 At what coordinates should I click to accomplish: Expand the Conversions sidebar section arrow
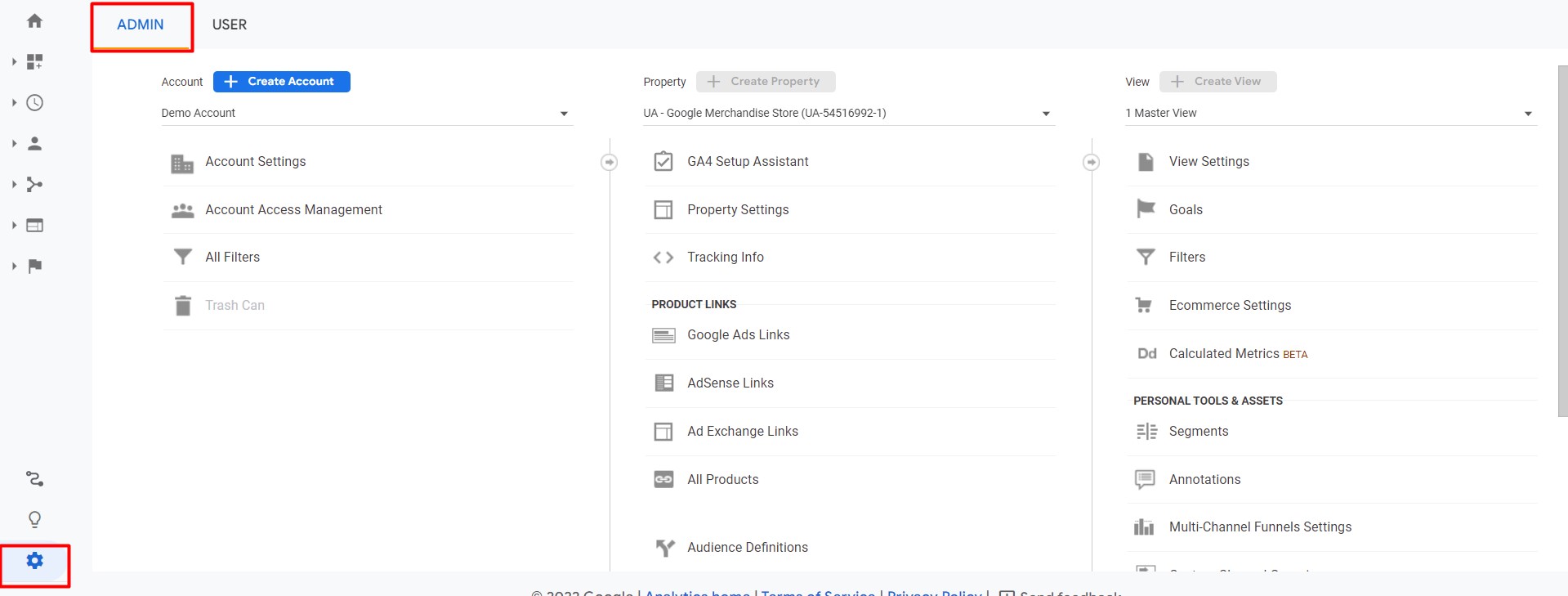pyautogui.click(x=14, y=267)
